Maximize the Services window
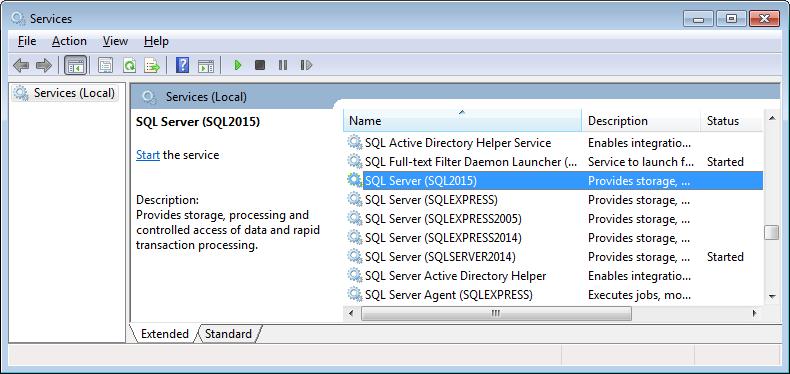Screen dimensions: 790x374 [731, 19]
